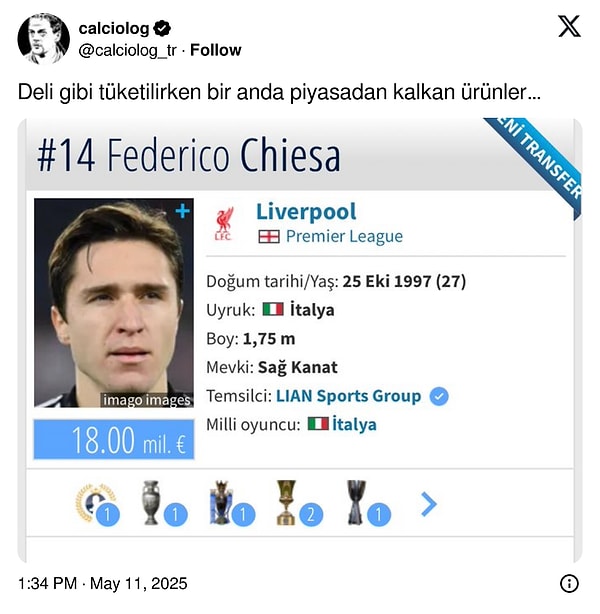Open the tweet timestamp link

click(102, 584)
